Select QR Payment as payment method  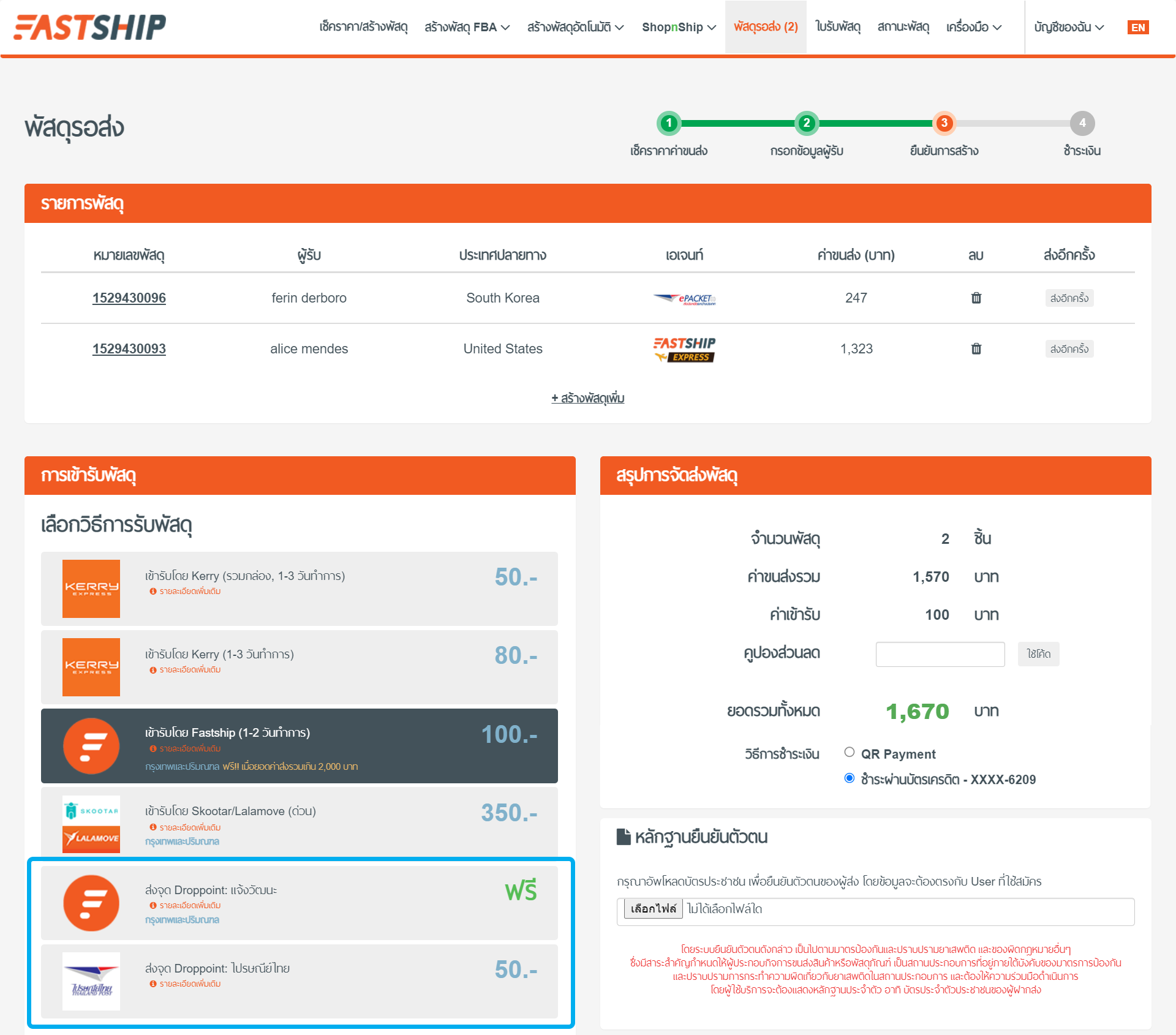point(850,751)
